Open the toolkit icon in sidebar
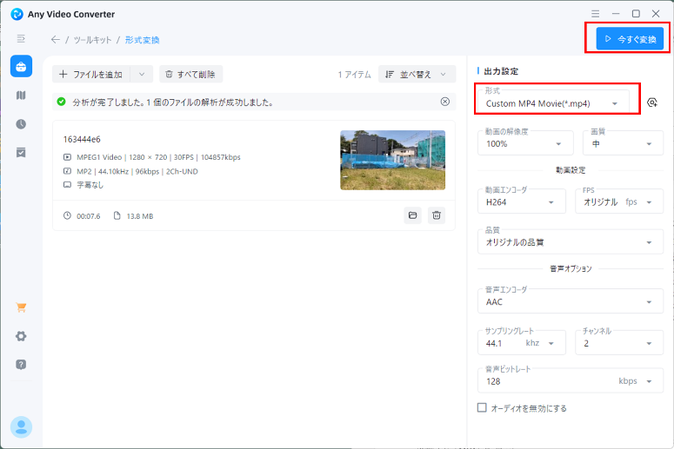Viewport: 674px width, 449px height. (21, 67)
